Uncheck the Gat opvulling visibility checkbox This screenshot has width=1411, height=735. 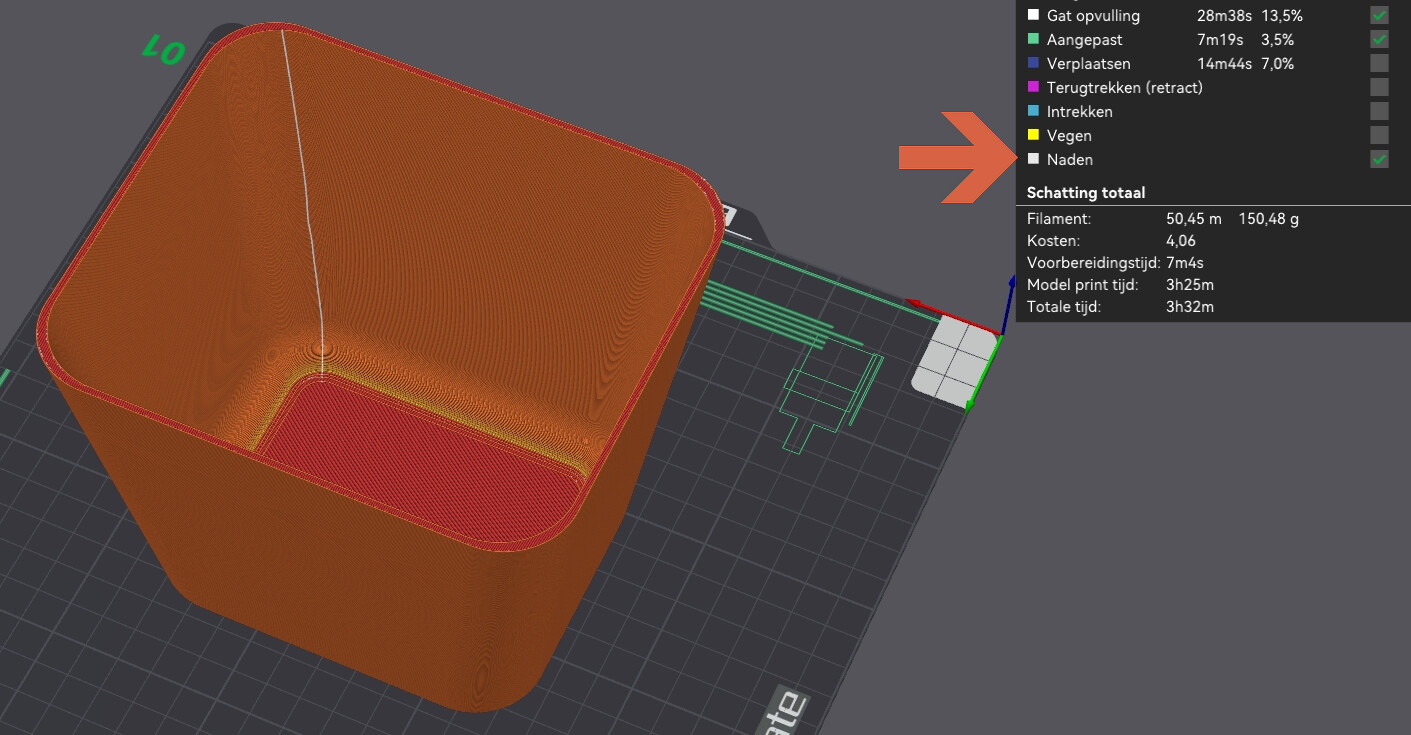(x=1379, y=16)
